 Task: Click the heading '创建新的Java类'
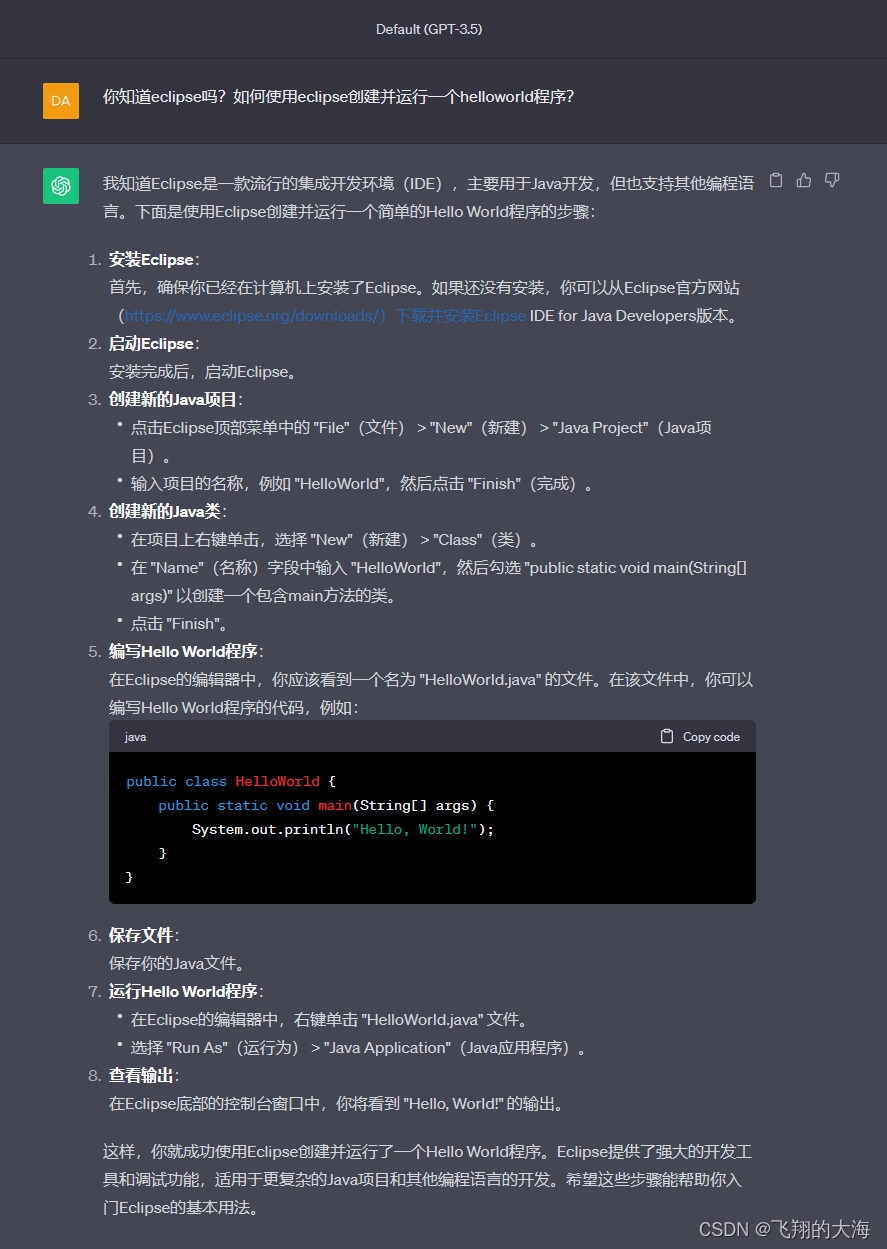coord(165,512)
